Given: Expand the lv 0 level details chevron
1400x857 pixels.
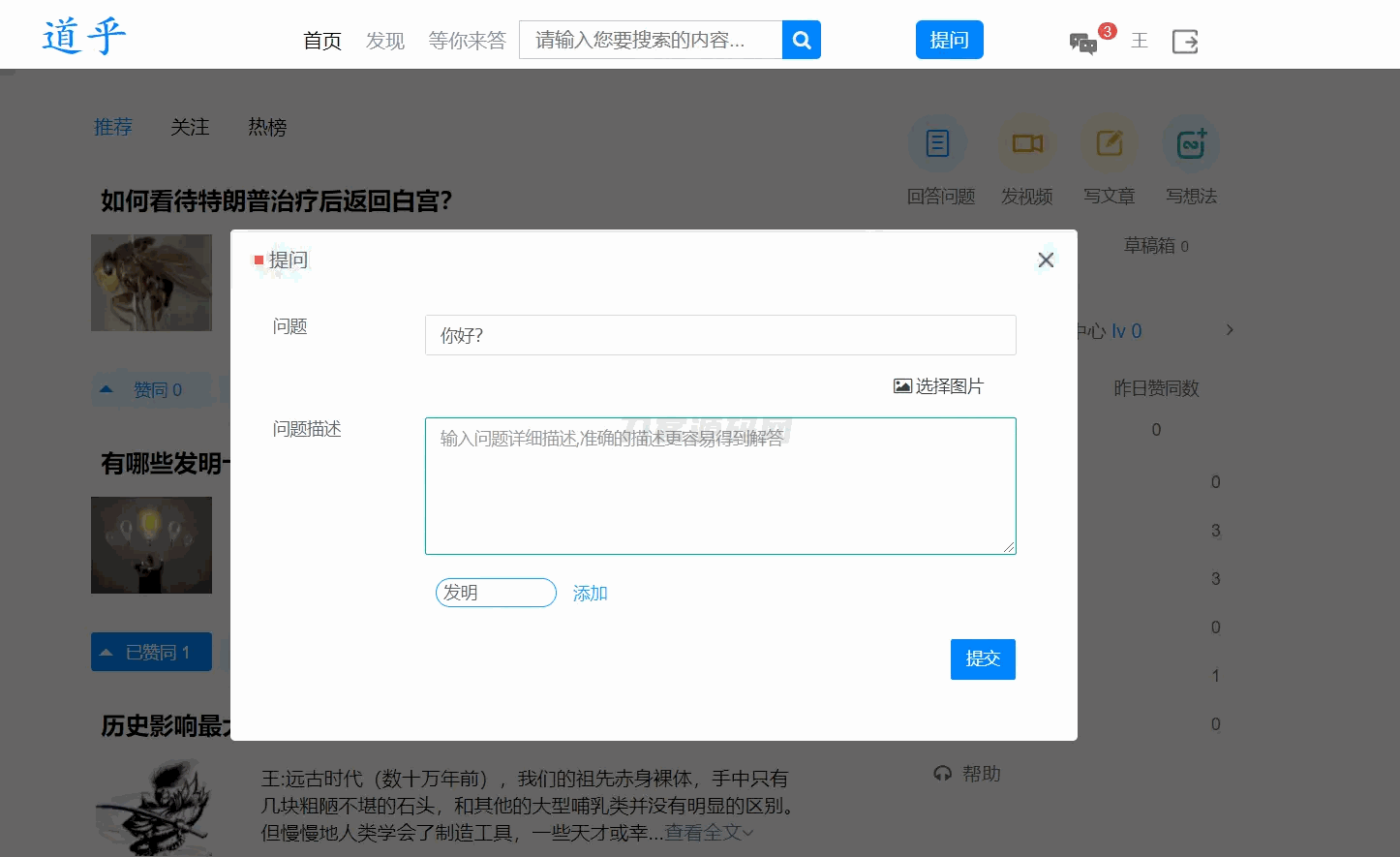Looking at the screenshot, I should coord(1229,329).
